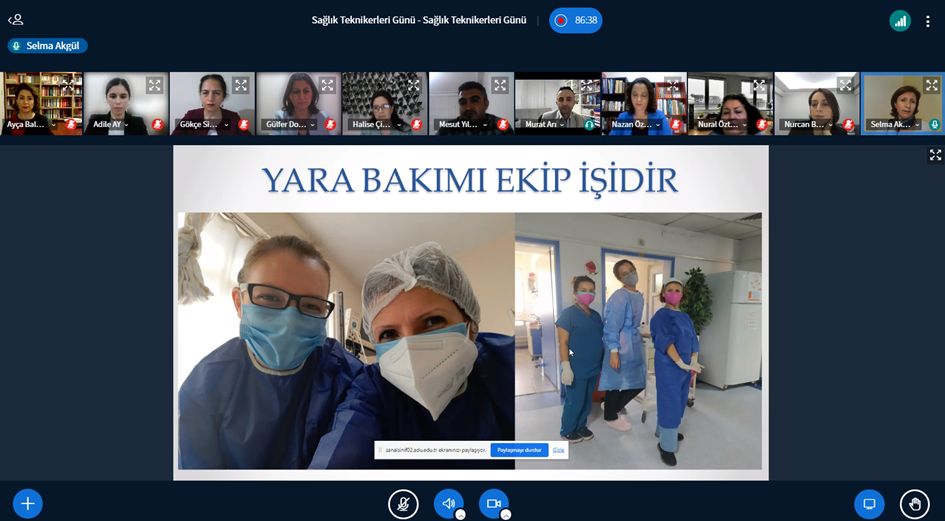Expand camera options chevron

(505, 515)
